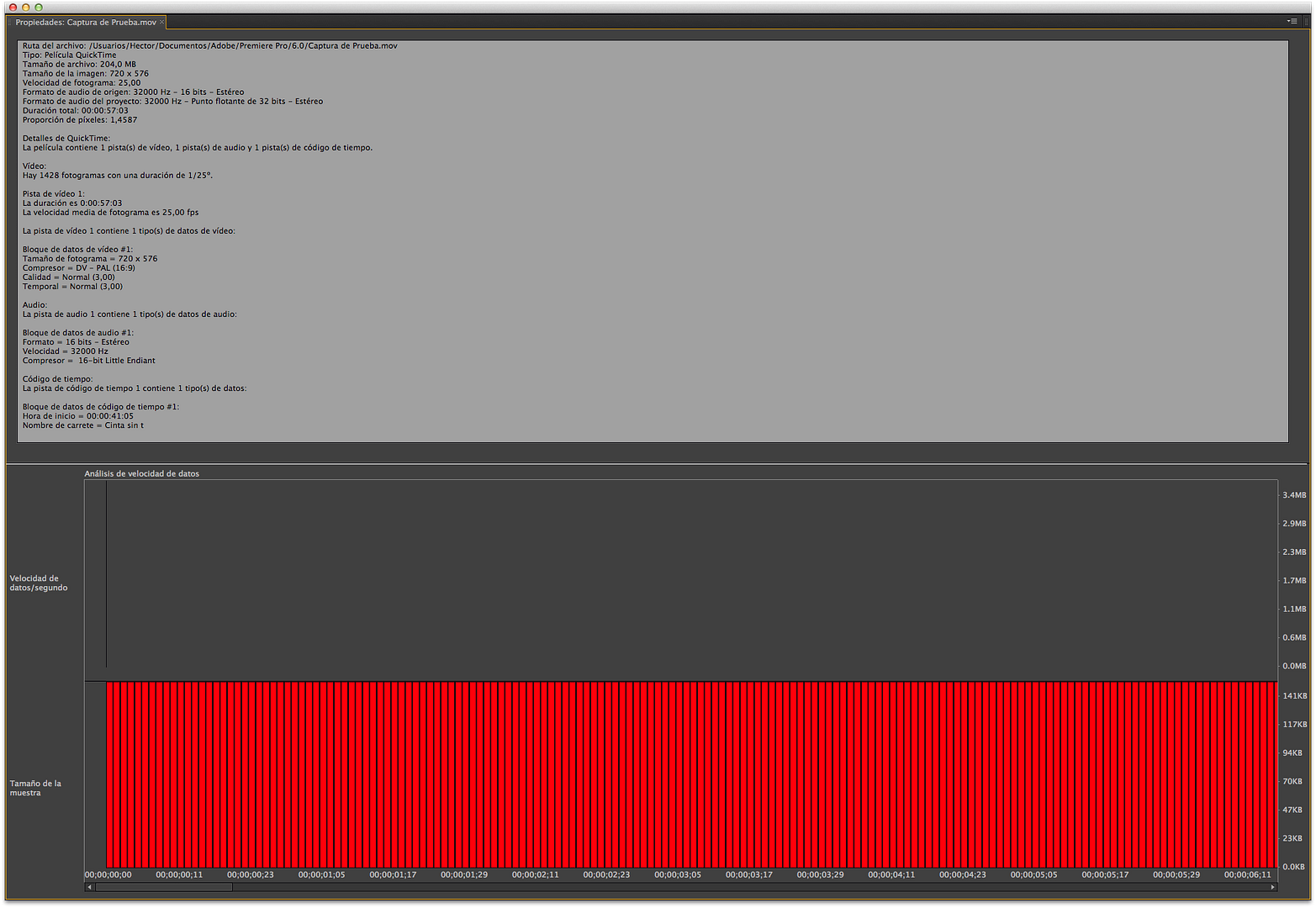Image resolution: width=1316 pixels, height=908 pixels.
Task: Click 'Nombre de carrete = Cinta sin t' line
Action: tap(83, 425)
